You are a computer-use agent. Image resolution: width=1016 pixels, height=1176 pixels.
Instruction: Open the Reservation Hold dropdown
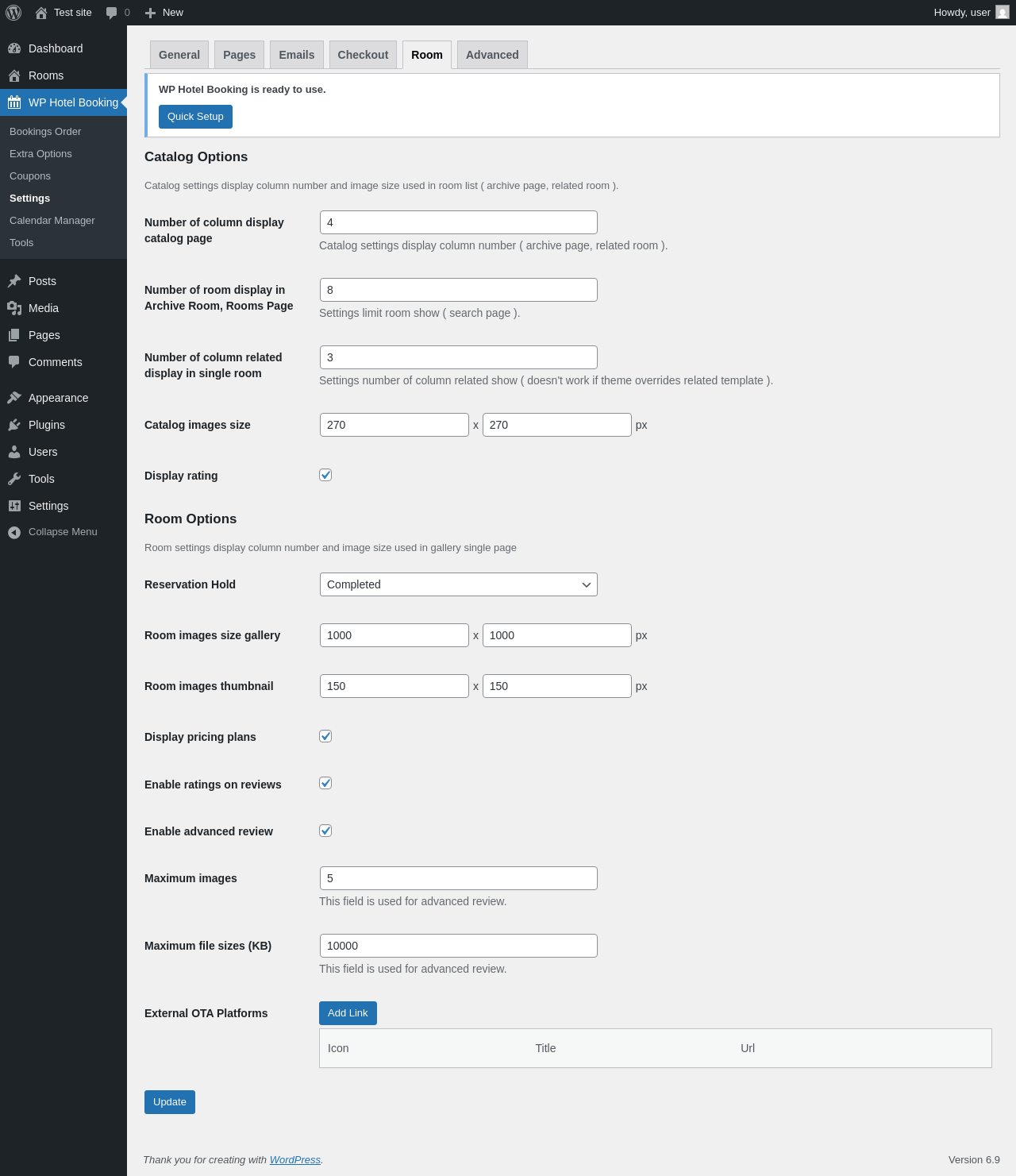[458, 584]
